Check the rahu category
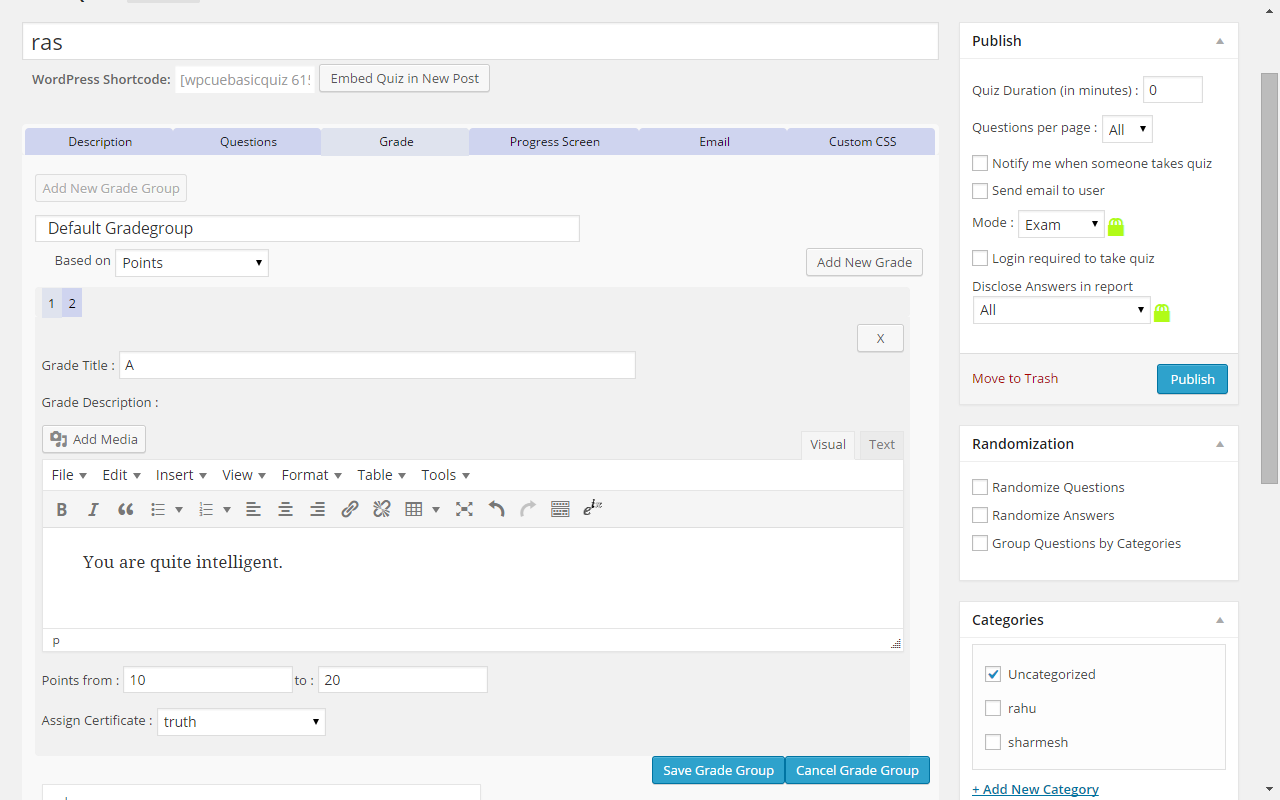The image size is (1280, 800). [993, 708]
